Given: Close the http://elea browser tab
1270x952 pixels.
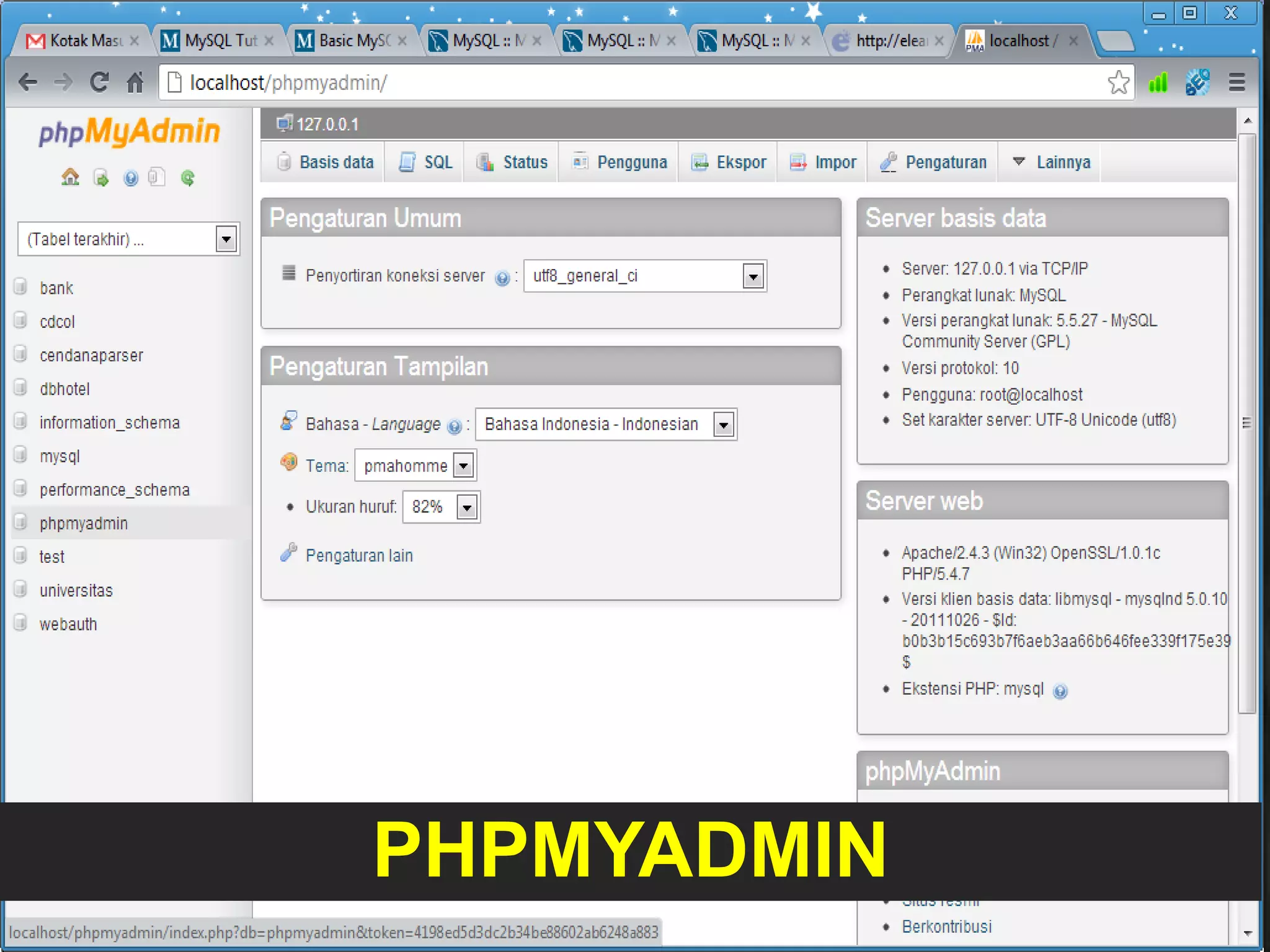Looking at the screenshot, I should pos(939,41).
